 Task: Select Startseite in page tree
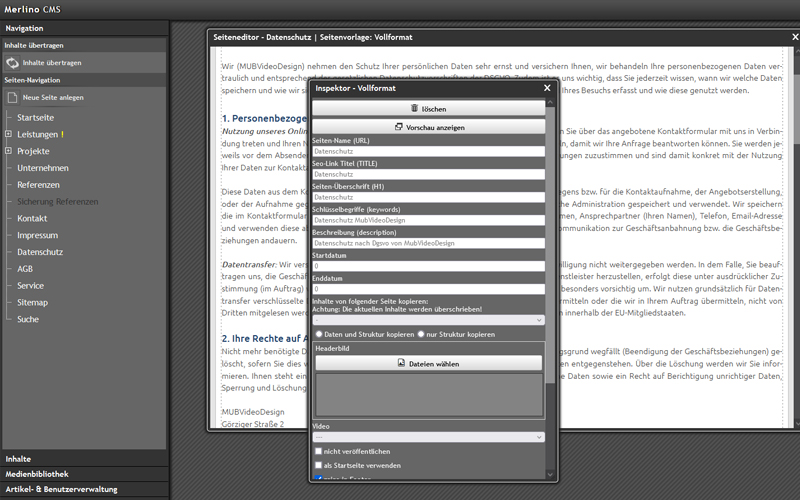pos(35,117)
